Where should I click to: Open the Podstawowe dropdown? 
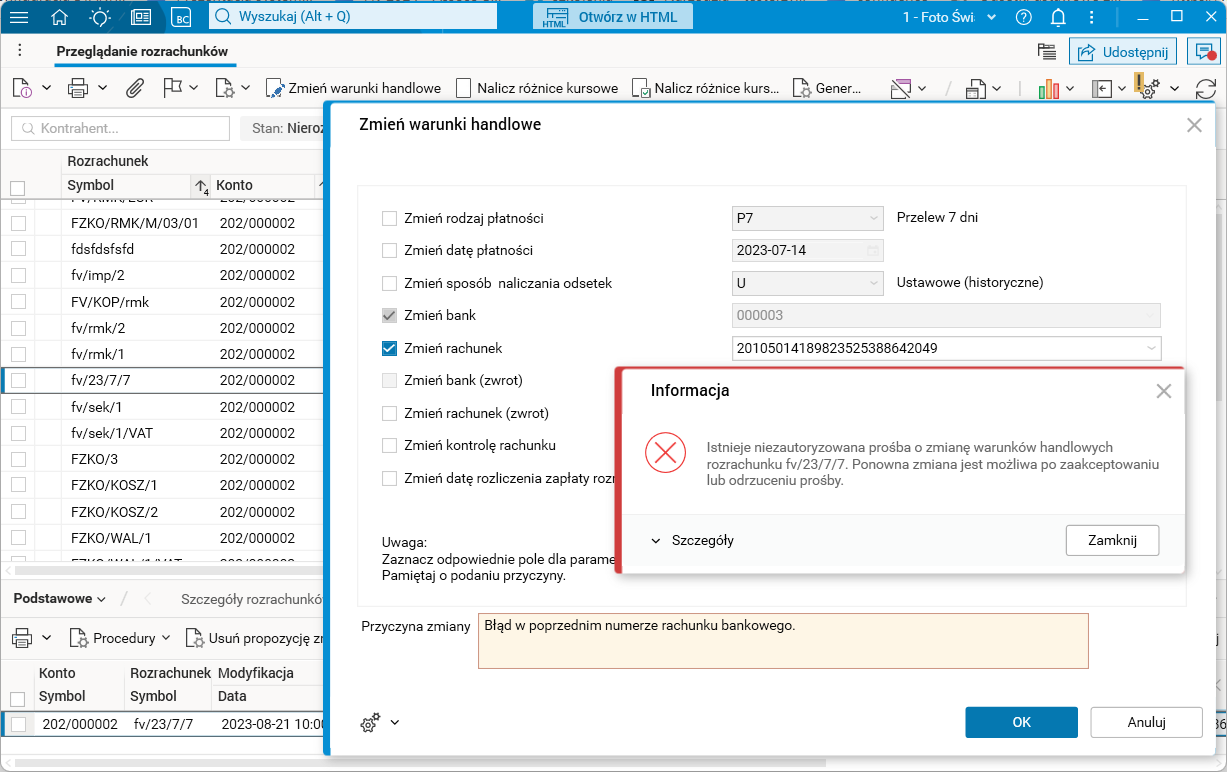(59, 599)
